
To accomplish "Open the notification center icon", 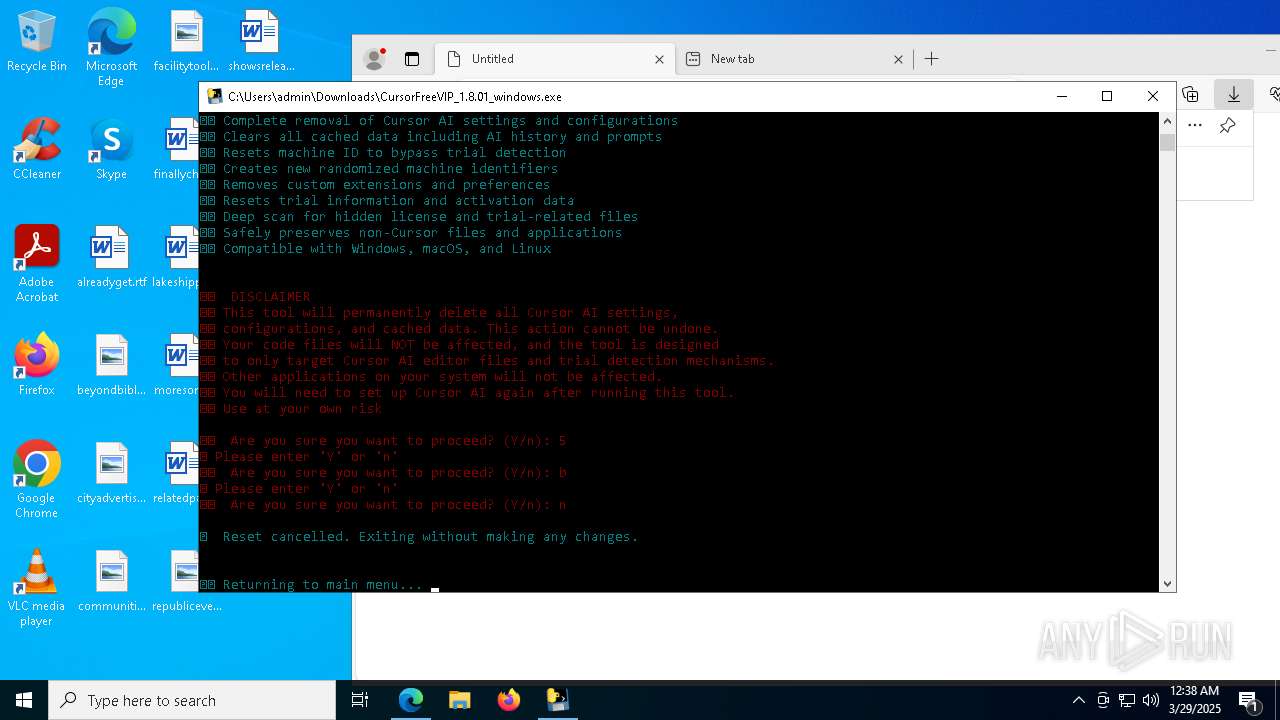I will (1249, 700).
